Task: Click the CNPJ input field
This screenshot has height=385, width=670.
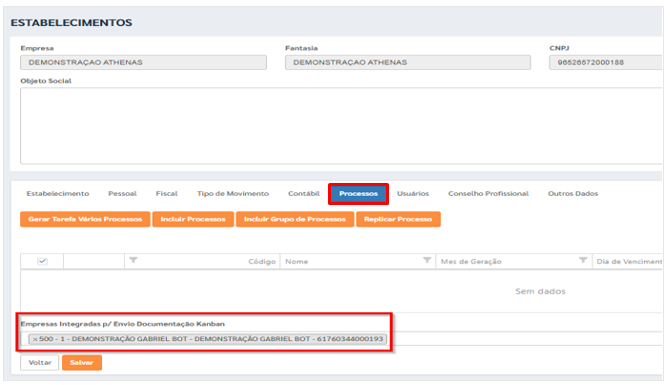Action: (x=605, y=62)
